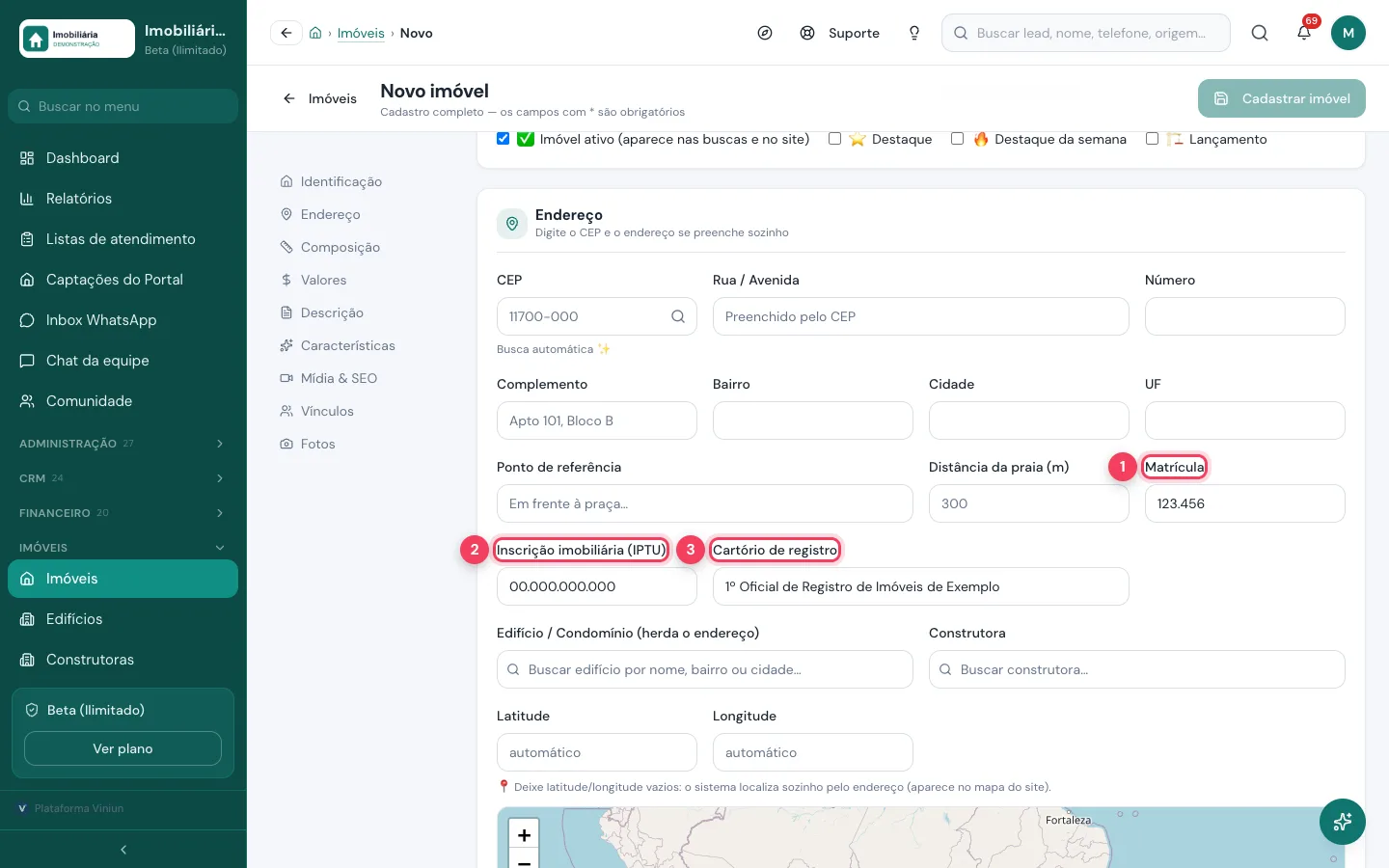Focus the Buscar no menu search
The width and height of the screenshot is (1389, 868).
click(x=123, y=106)
